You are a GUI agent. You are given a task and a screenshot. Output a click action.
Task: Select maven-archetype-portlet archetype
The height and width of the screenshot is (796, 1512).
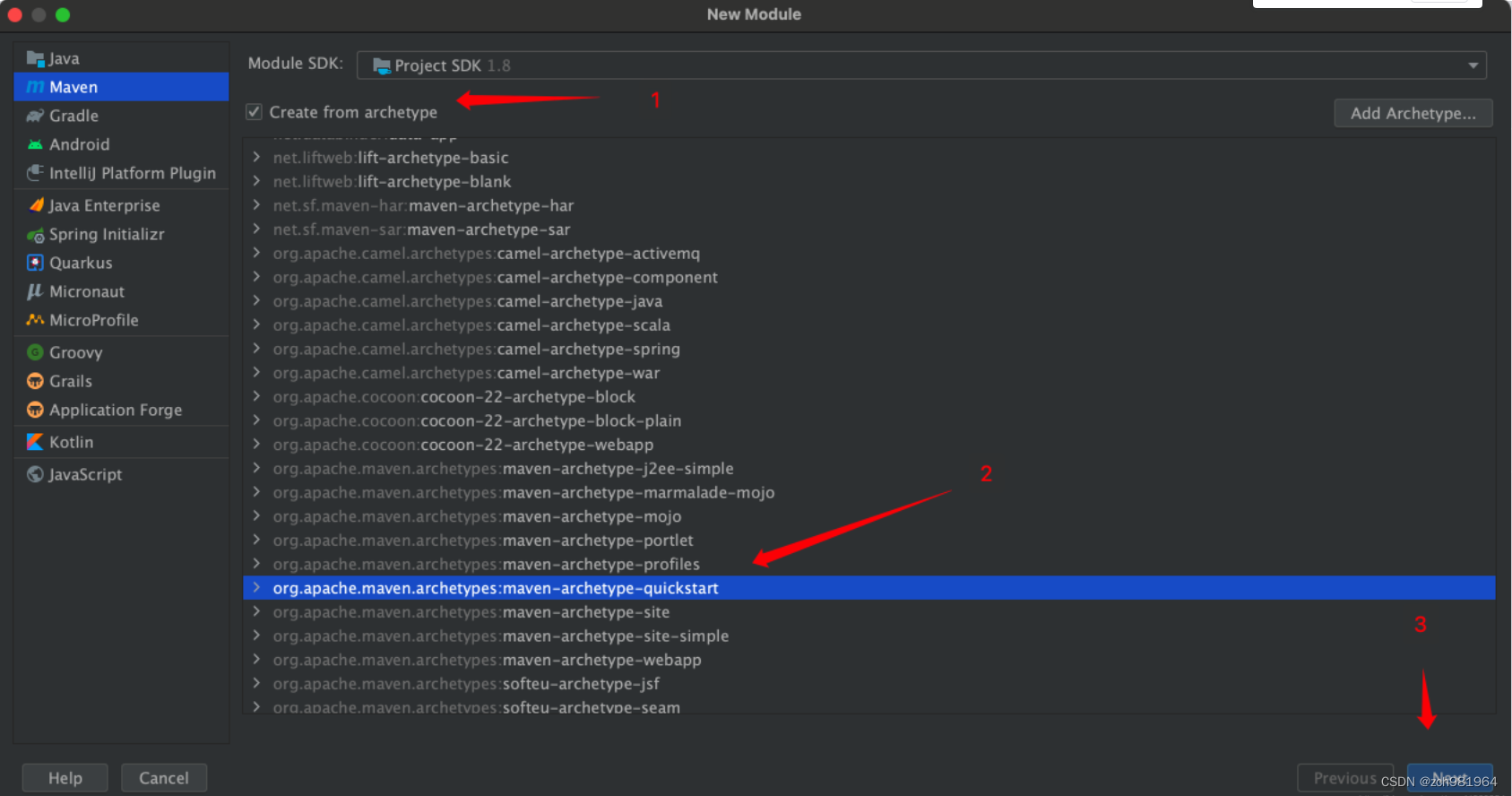click(868, 541)
